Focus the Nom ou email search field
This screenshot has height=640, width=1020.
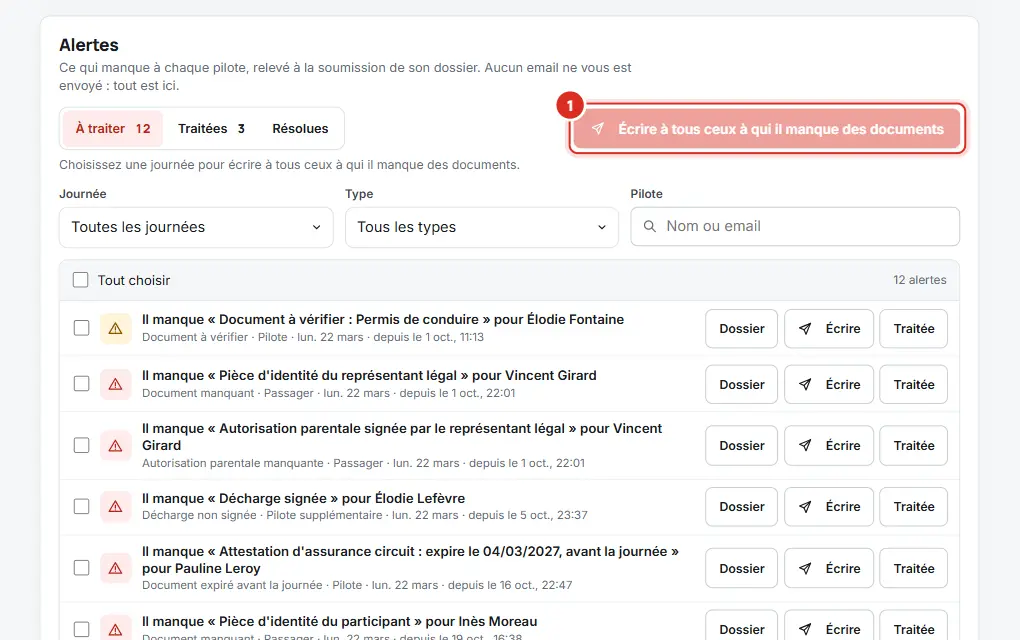pos(795,226)
